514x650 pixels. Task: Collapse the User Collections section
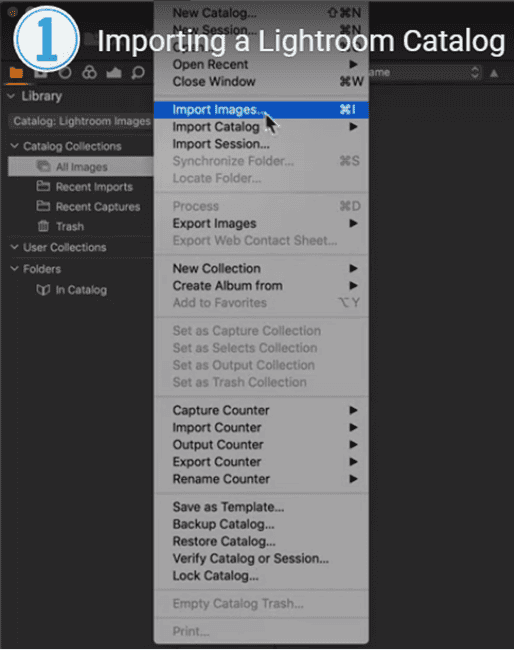coord(15,247)
